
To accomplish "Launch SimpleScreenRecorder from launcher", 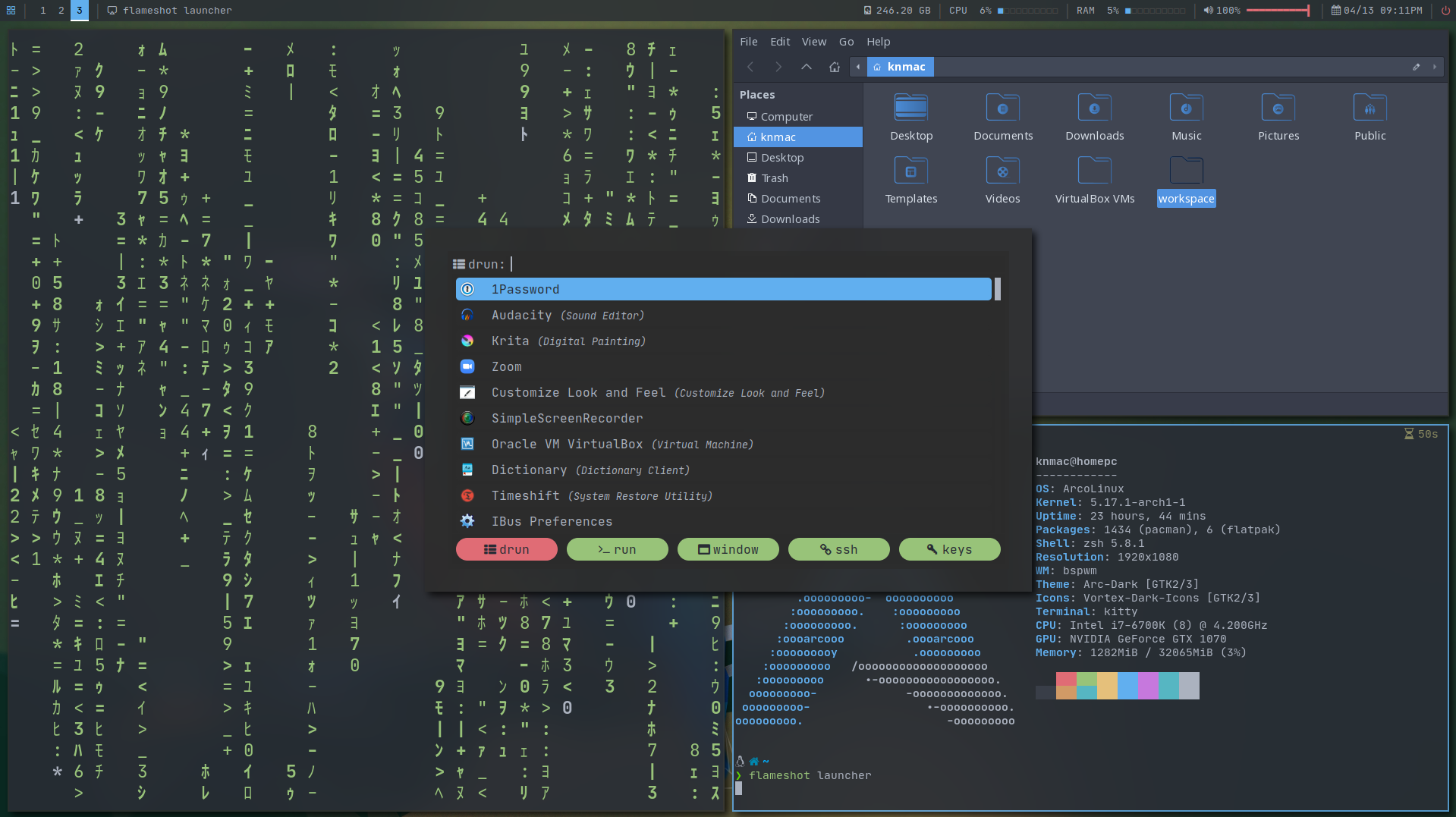I will pos(723,418).
